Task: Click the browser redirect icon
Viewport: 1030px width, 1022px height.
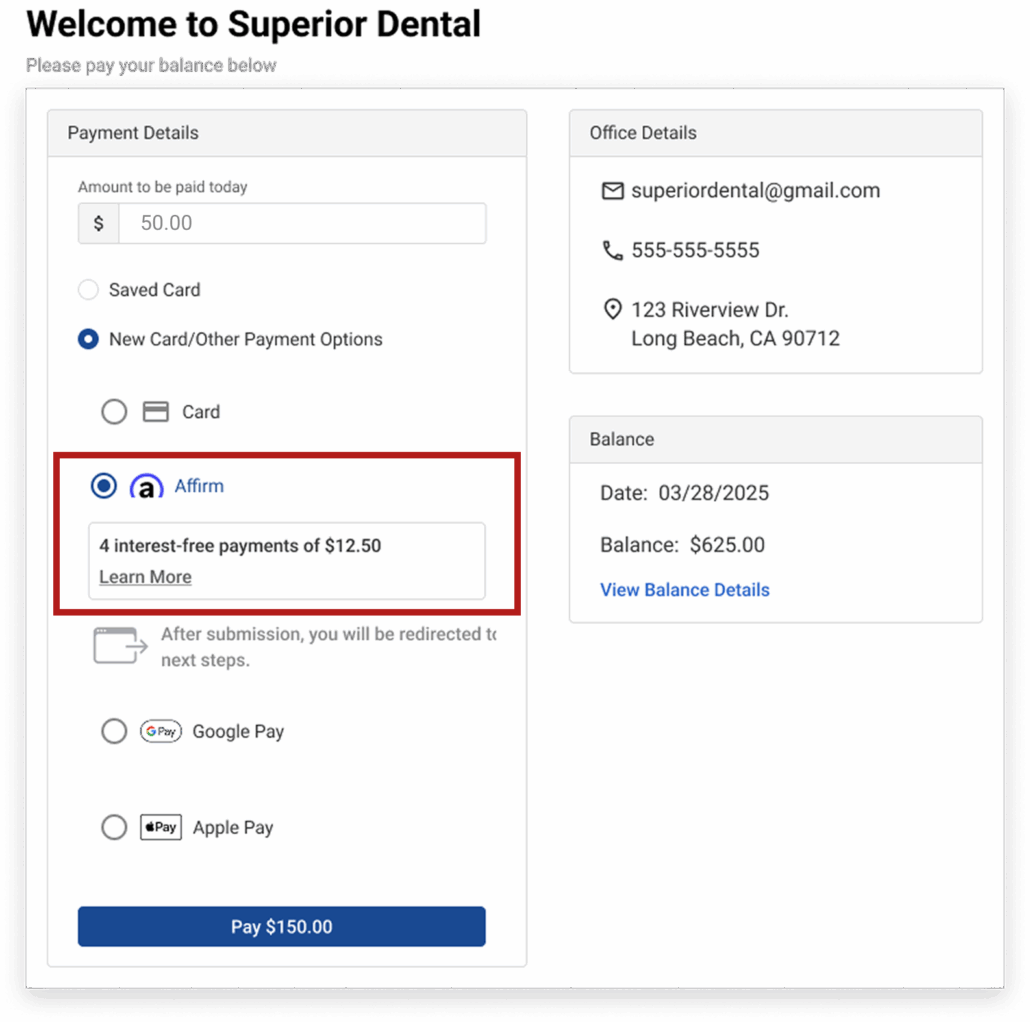Action: point(119,646)
